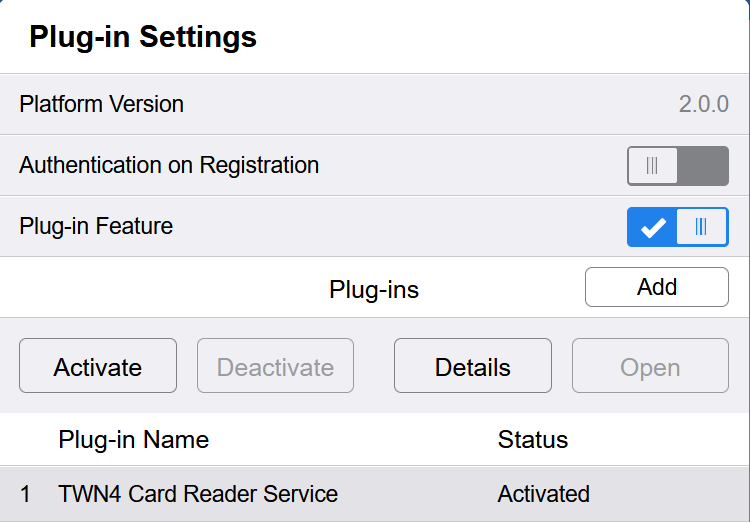
Task: Click the Platform Version label
Action: [101, 104]
